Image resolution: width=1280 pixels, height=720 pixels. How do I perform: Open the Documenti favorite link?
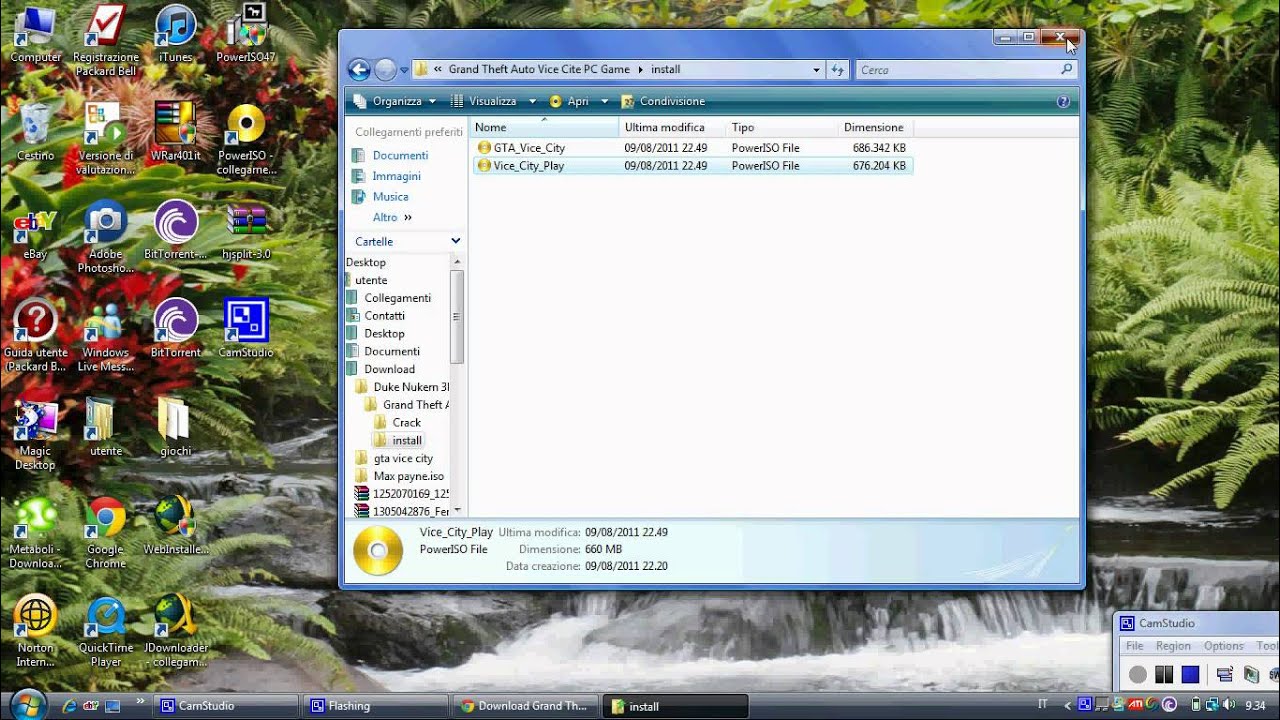pos(400,155)
